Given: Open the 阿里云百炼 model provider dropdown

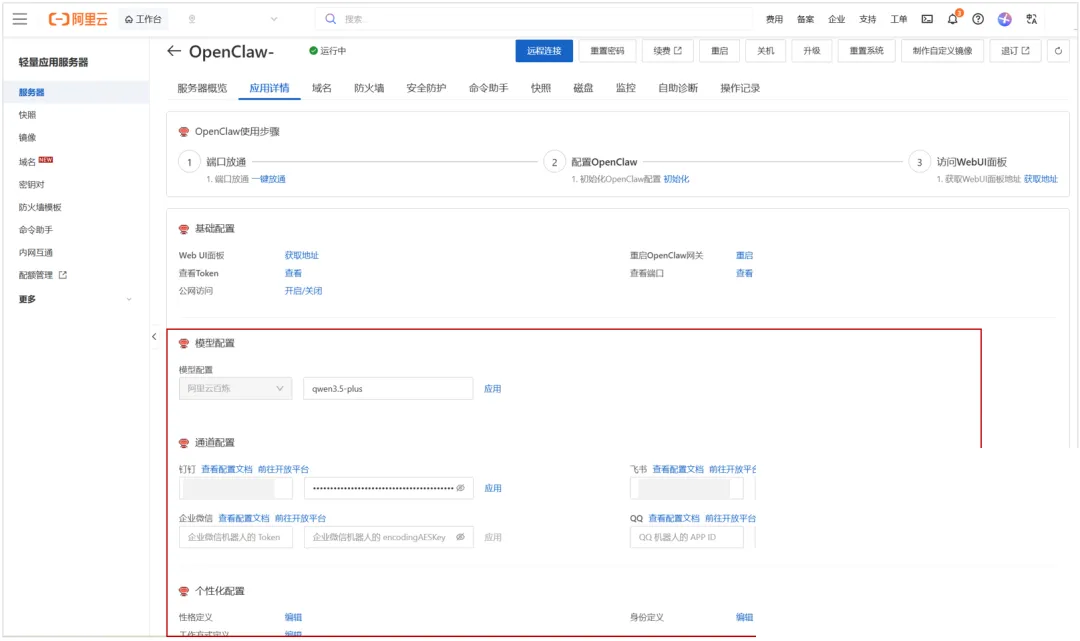Looking at the screenshot, I should point(235,388).
